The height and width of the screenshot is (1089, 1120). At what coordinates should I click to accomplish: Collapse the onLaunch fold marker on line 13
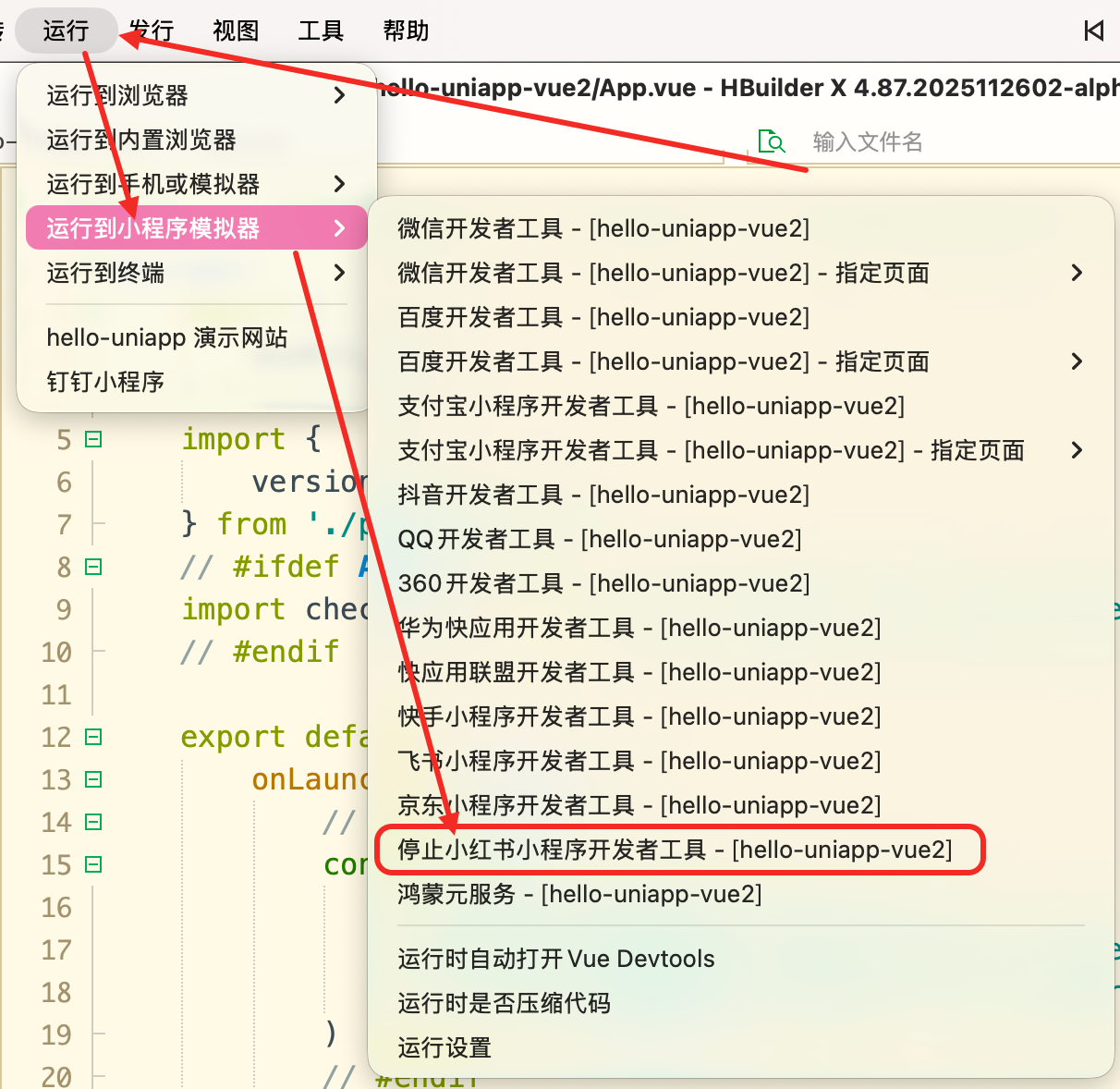coord(93,779)
